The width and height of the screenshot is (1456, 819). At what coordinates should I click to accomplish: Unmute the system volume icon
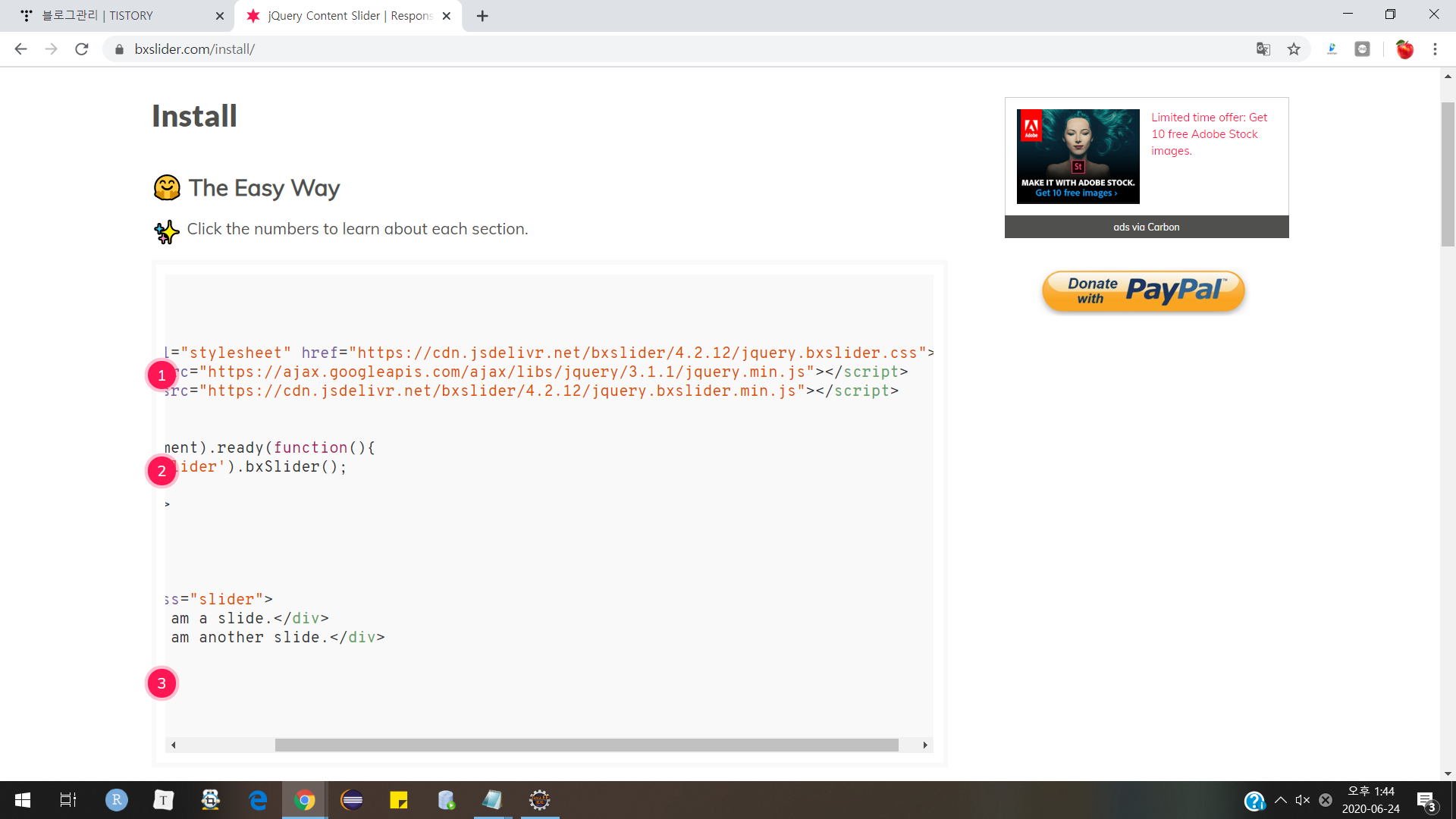1303,800
